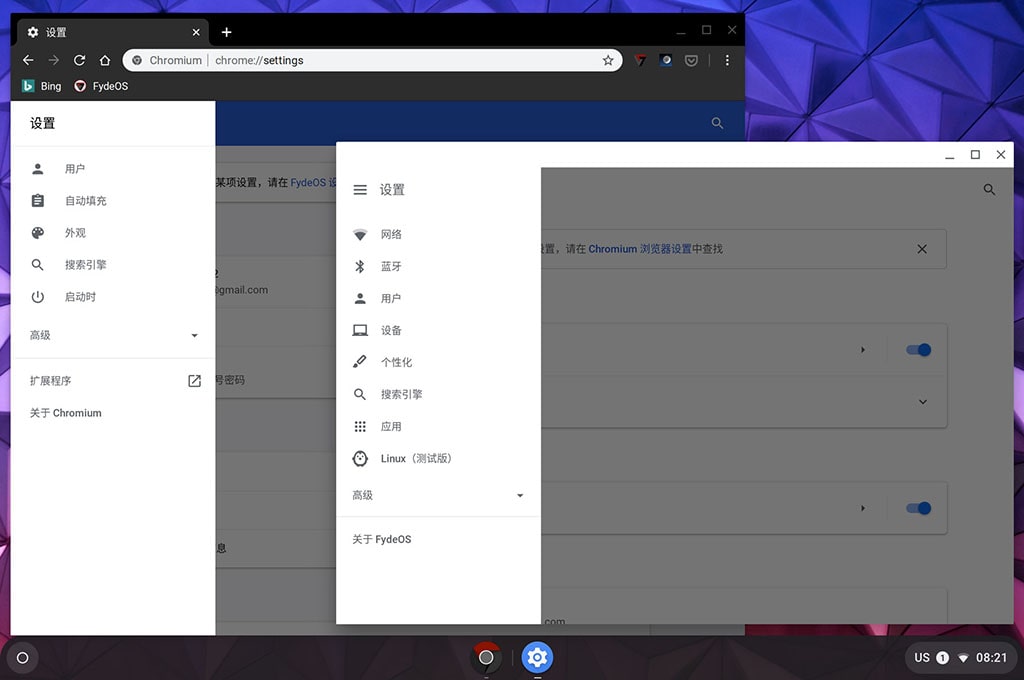Expand 高级 in Chromium settings sidebar

(x=194, y=336)
